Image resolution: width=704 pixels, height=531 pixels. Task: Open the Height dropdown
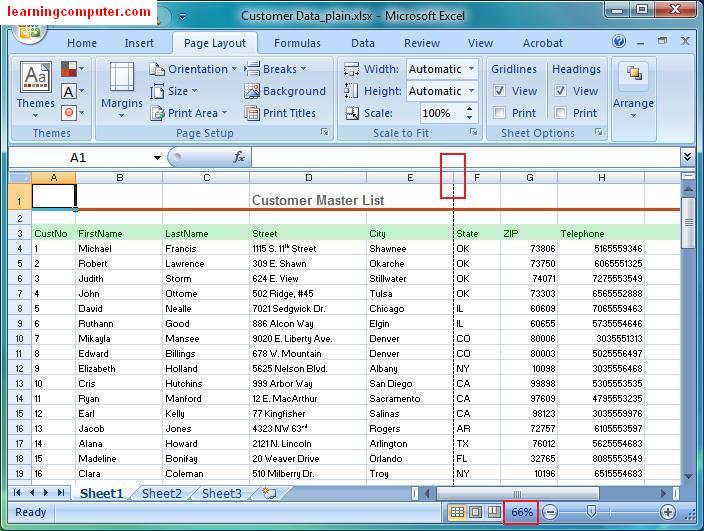pyautogui.click(x=471, y=91)
